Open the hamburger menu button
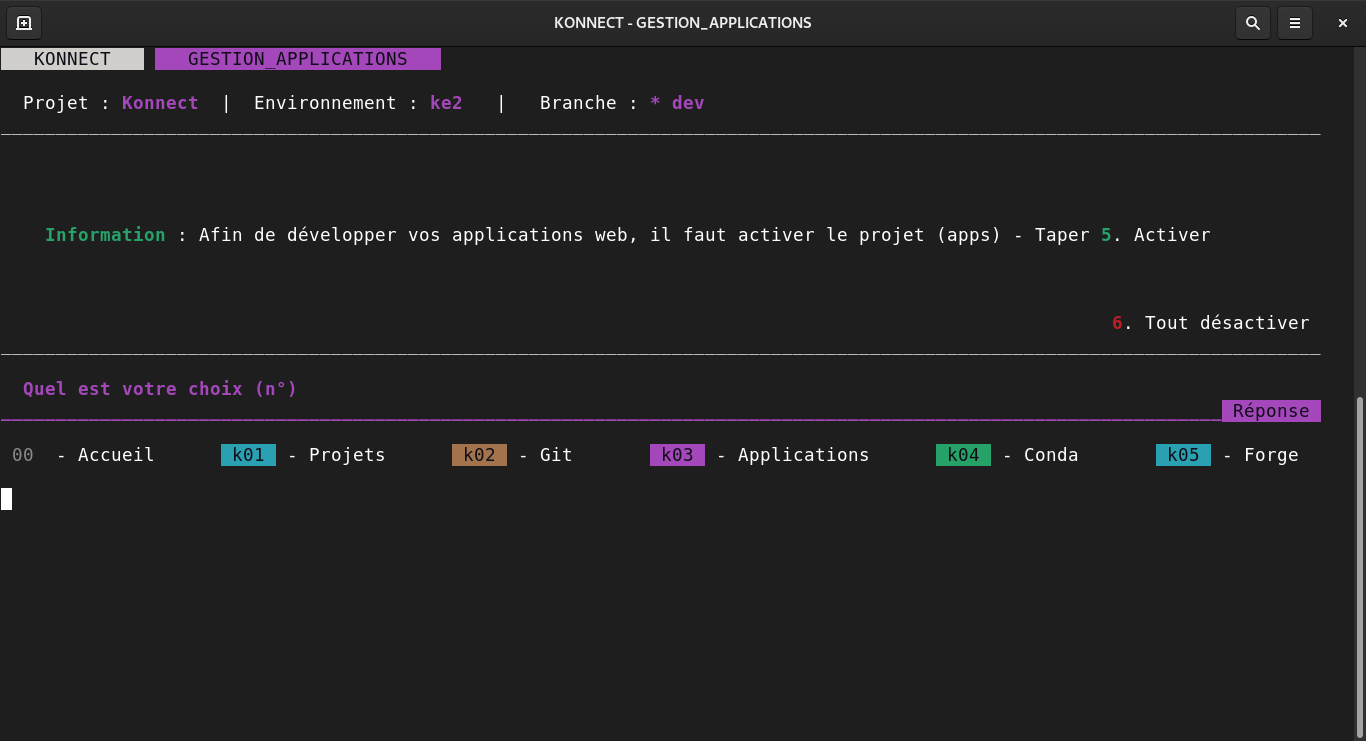Image resolution: width=1366 pixels, height=741 pixels. tap(1295, 23)
